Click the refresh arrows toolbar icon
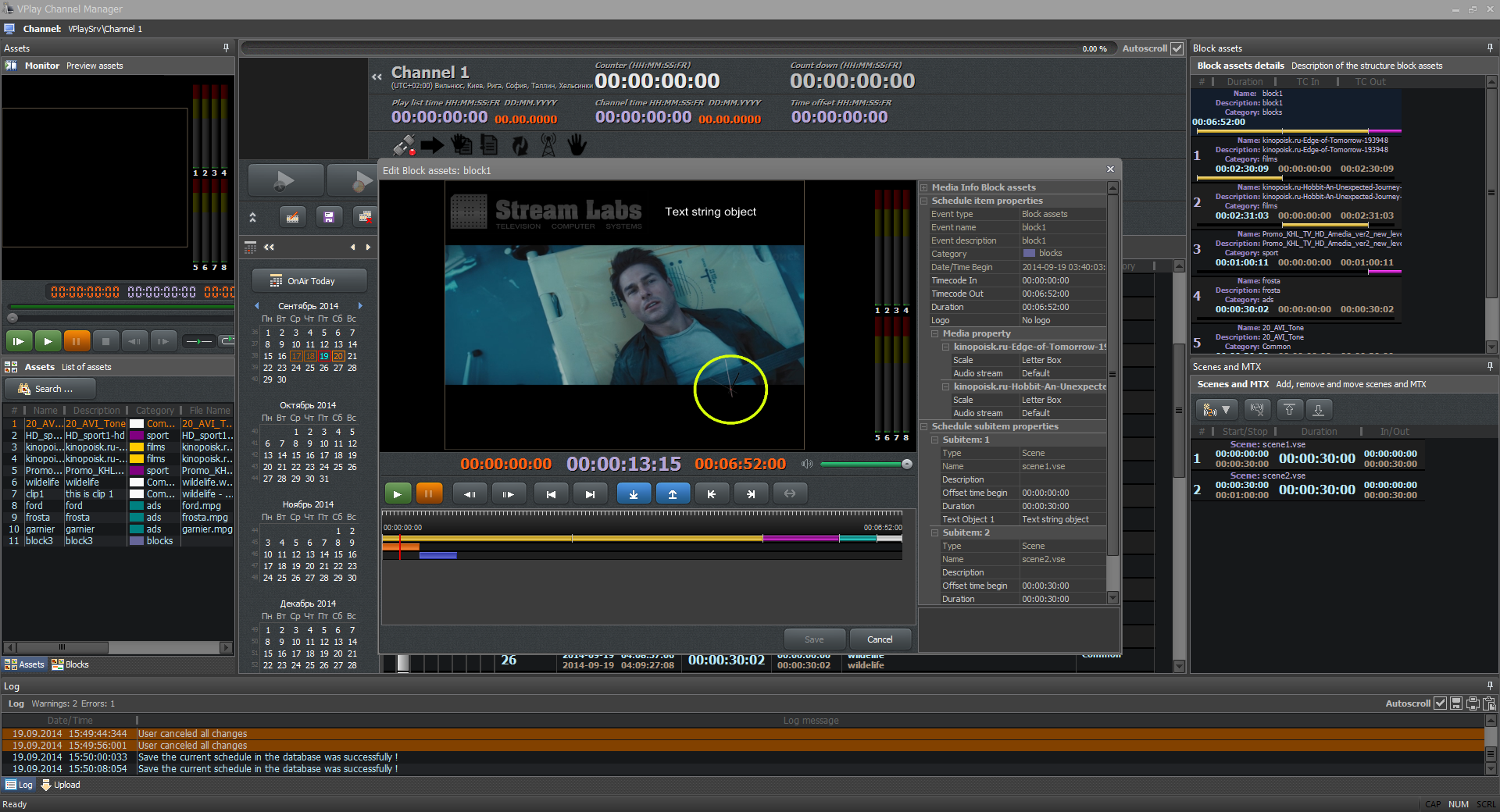 tap(520, 145)
